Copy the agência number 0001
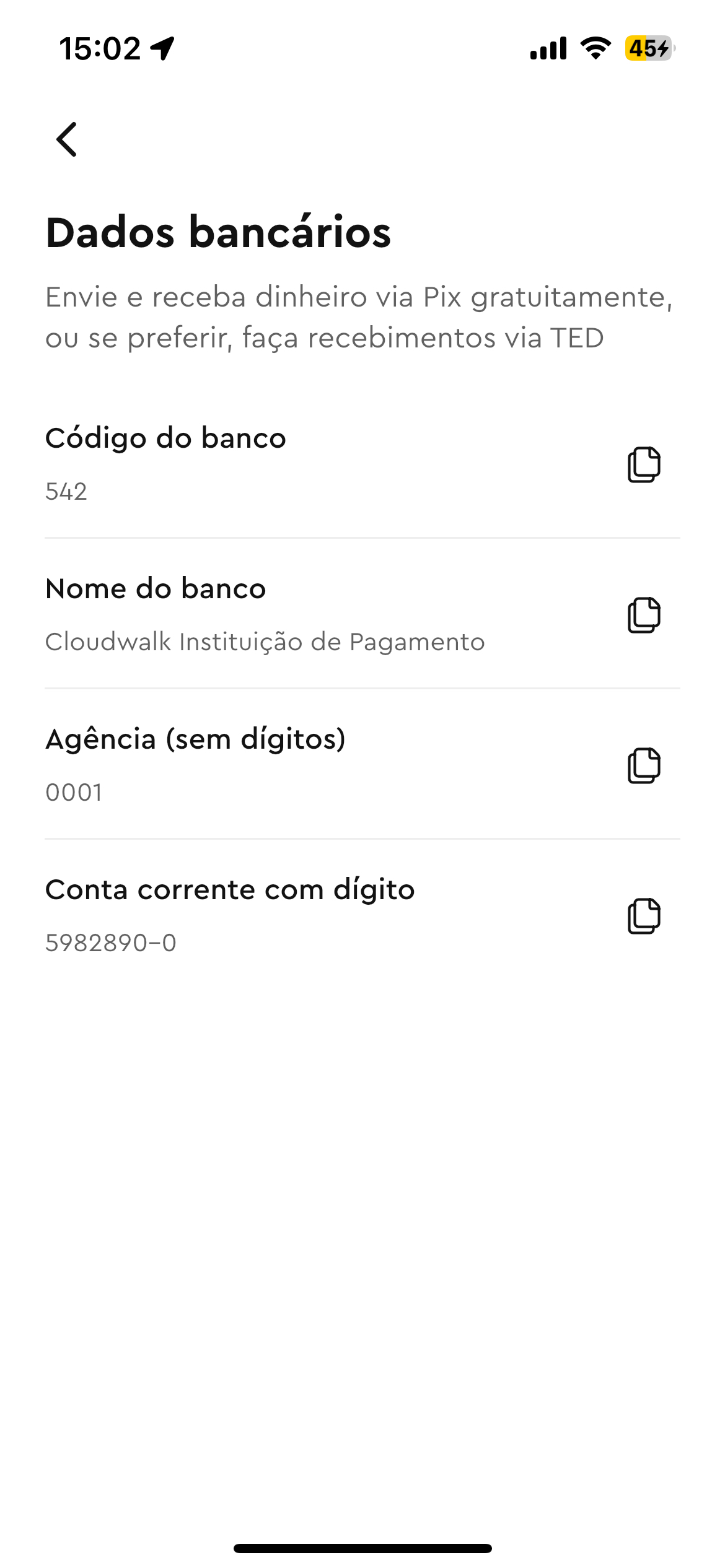The width and height of the screenshot is (725, 1568). click(644, 765)
